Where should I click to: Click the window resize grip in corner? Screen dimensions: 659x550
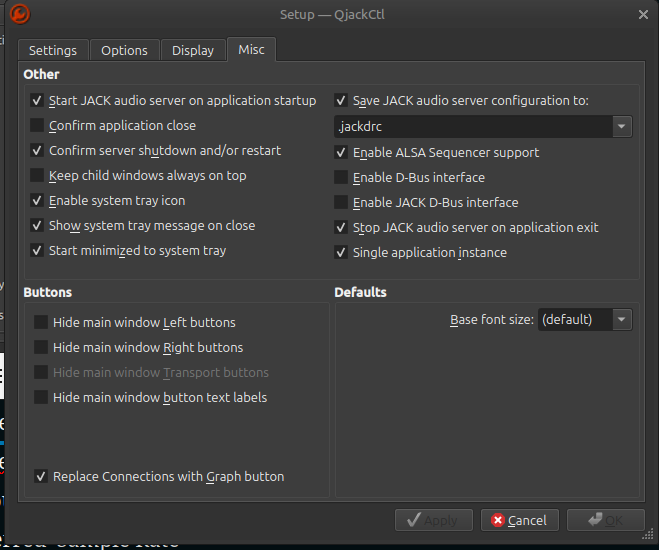coord(648,534)
